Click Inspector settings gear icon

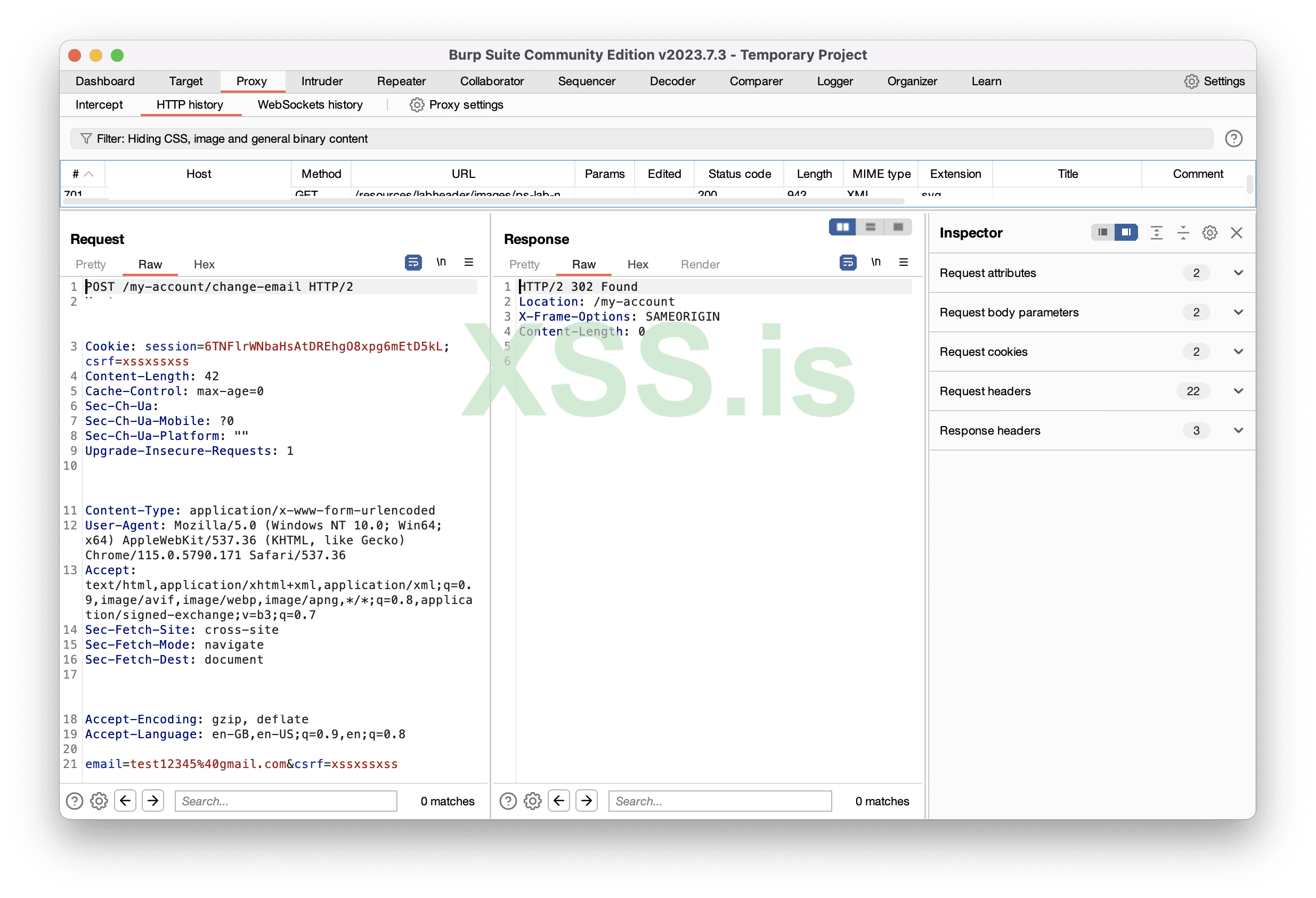[x=1209, y=233]
